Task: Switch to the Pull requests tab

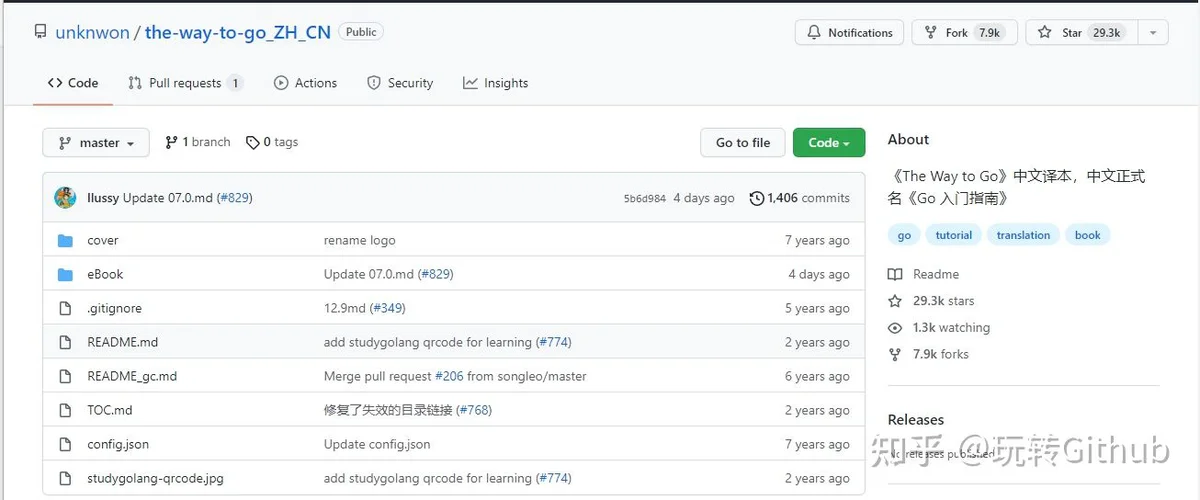Action: click(185, 83)
